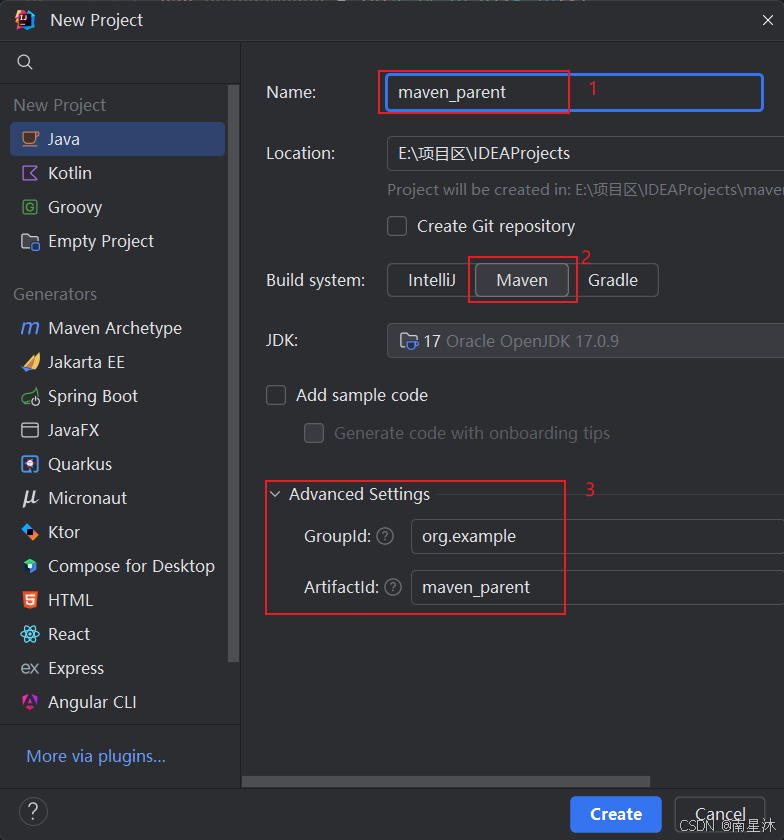Screen dimensions: 784x840
Task: Click the HTML5 shield icon
Action: [30, 600]
